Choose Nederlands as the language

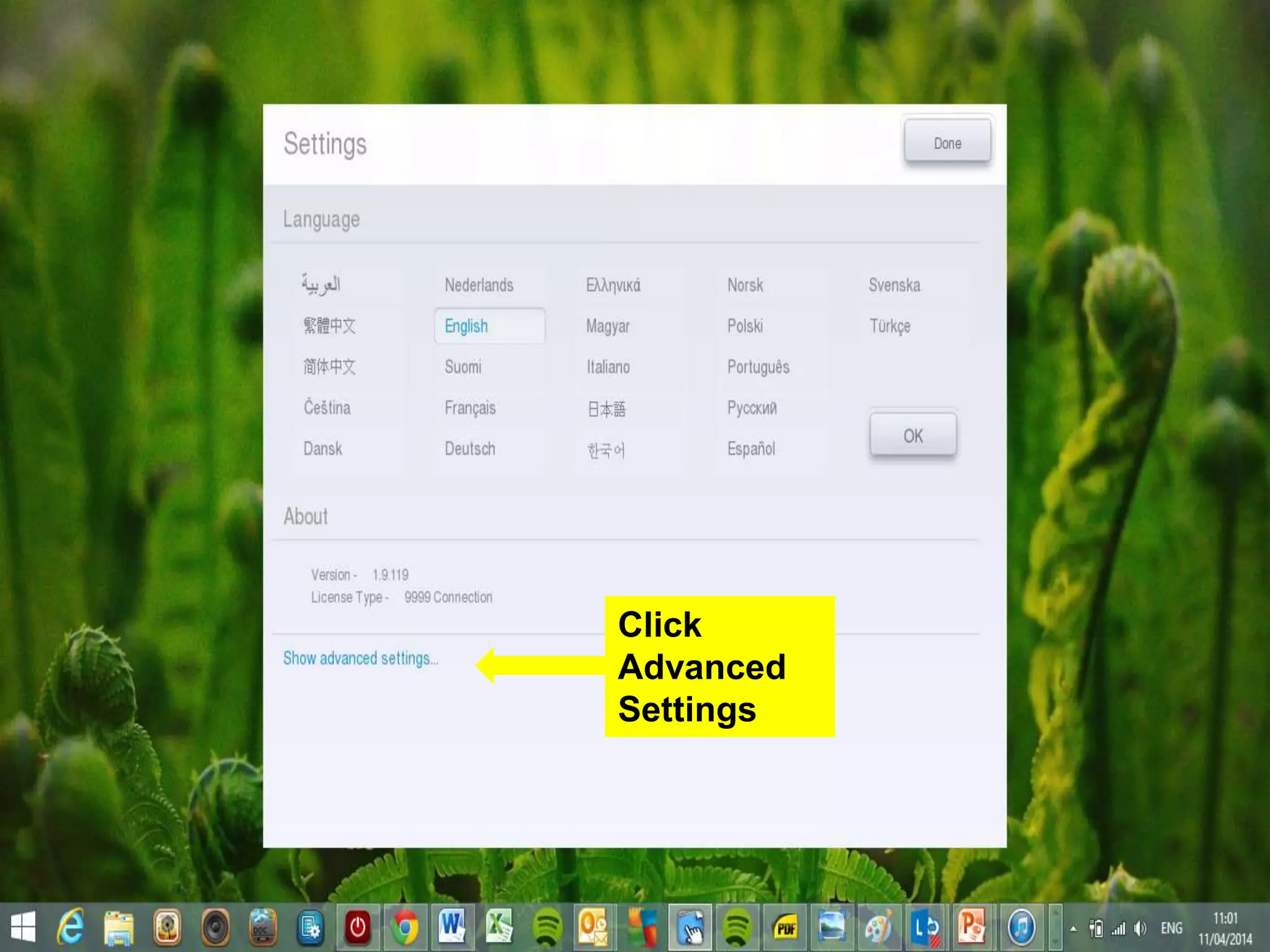479,285
